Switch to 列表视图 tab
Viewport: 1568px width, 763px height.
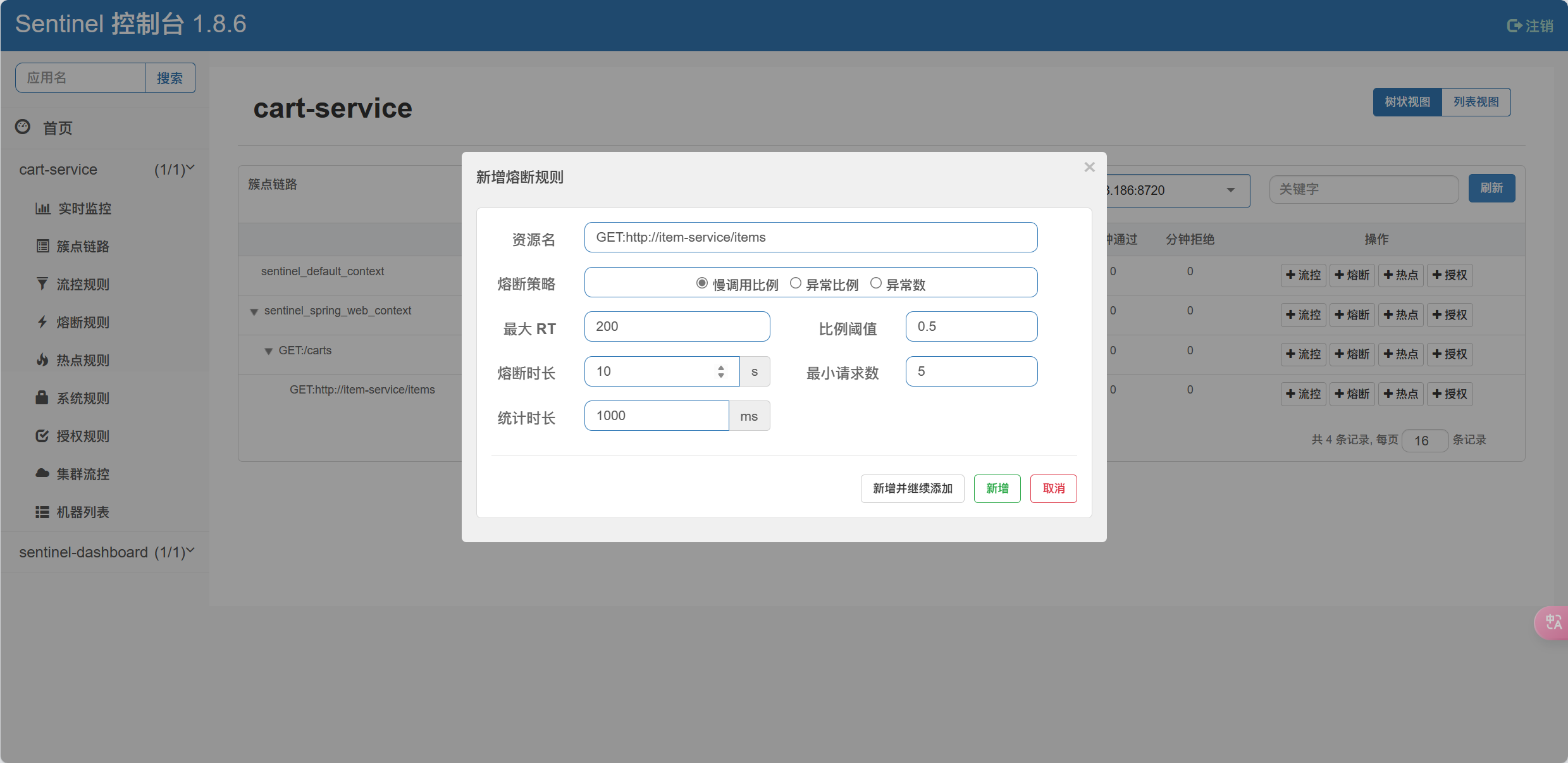(1476, 102)
